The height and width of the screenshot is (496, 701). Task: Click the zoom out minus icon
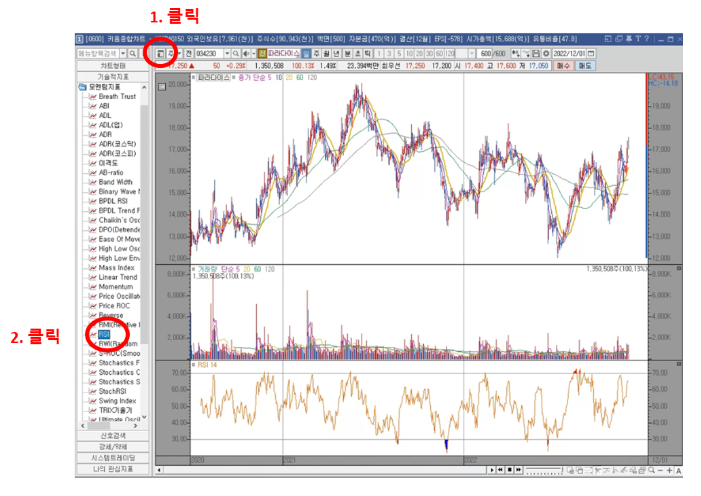pyautogui.click(x=660, y=470)
